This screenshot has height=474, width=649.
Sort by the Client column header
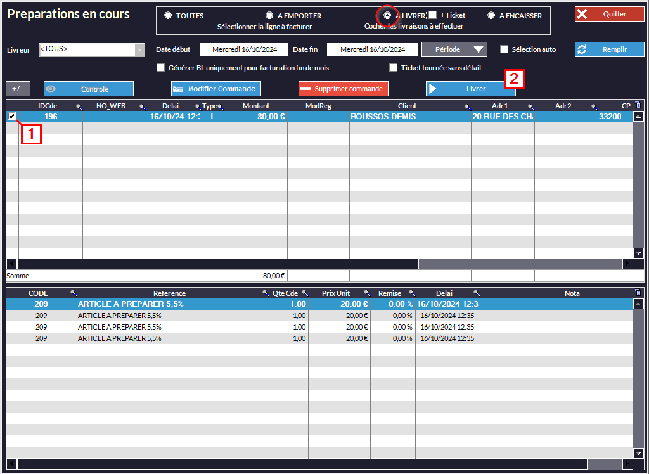407,105
